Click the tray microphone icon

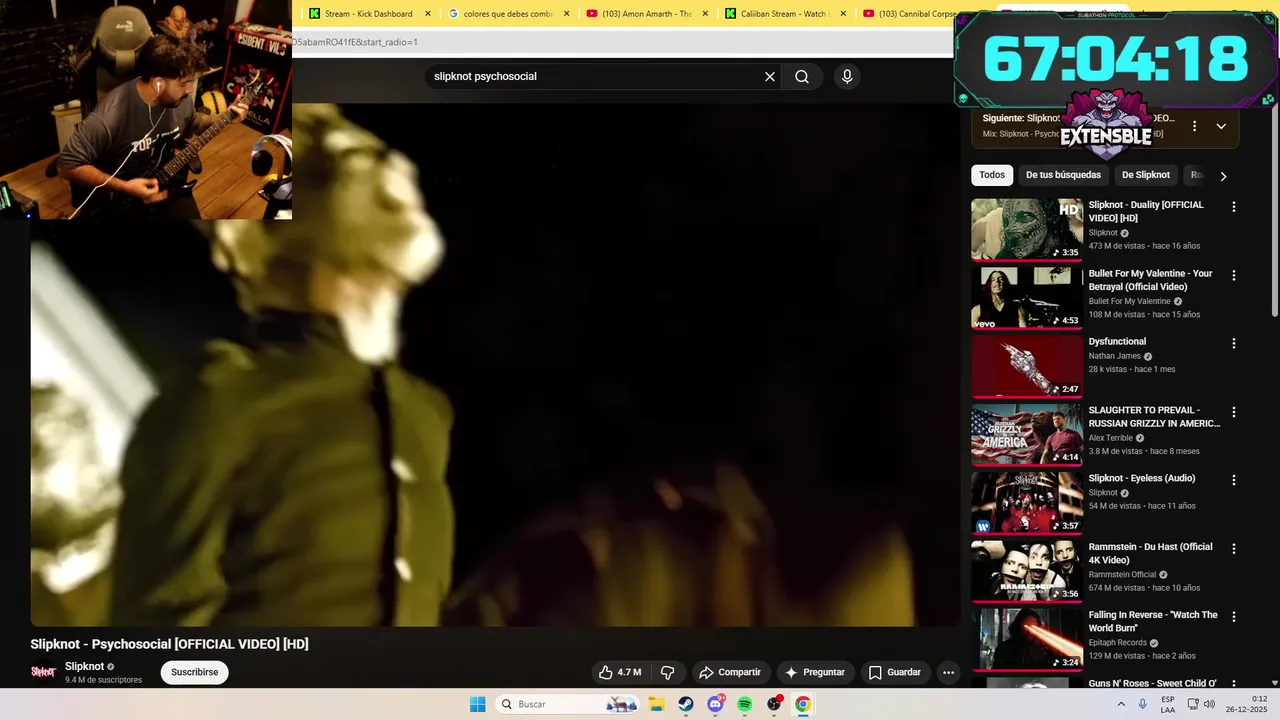click(1143, 704)
